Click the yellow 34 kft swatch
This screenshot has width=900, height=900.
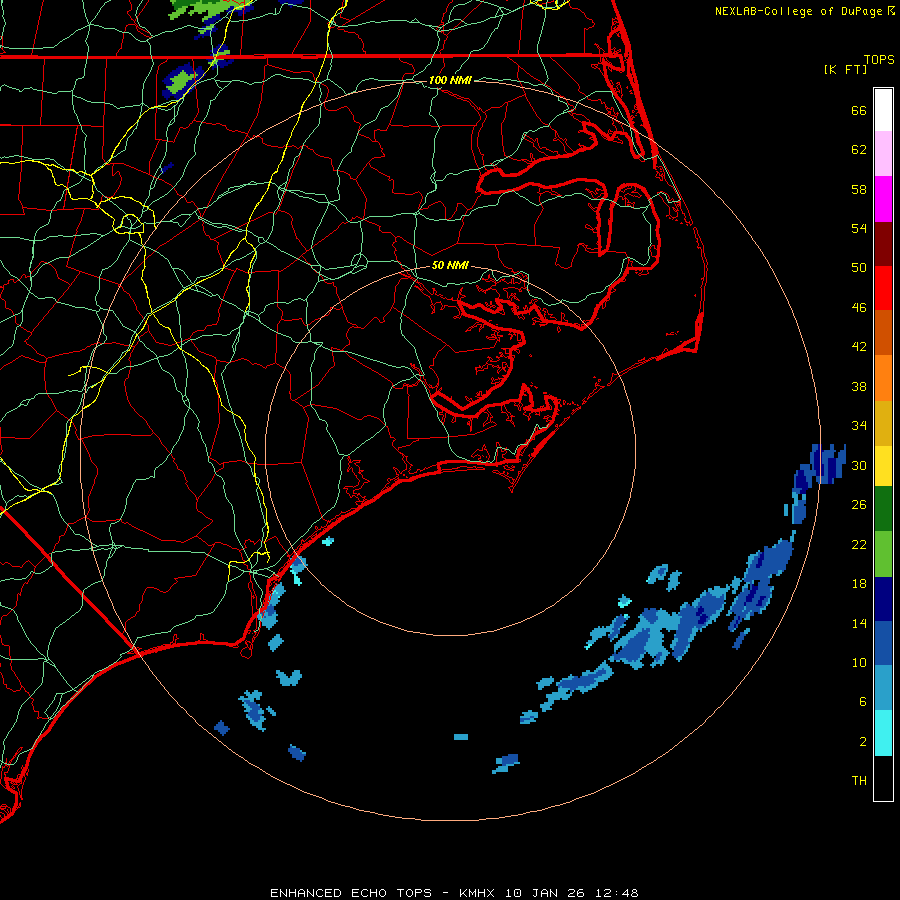tap(883, 466)
